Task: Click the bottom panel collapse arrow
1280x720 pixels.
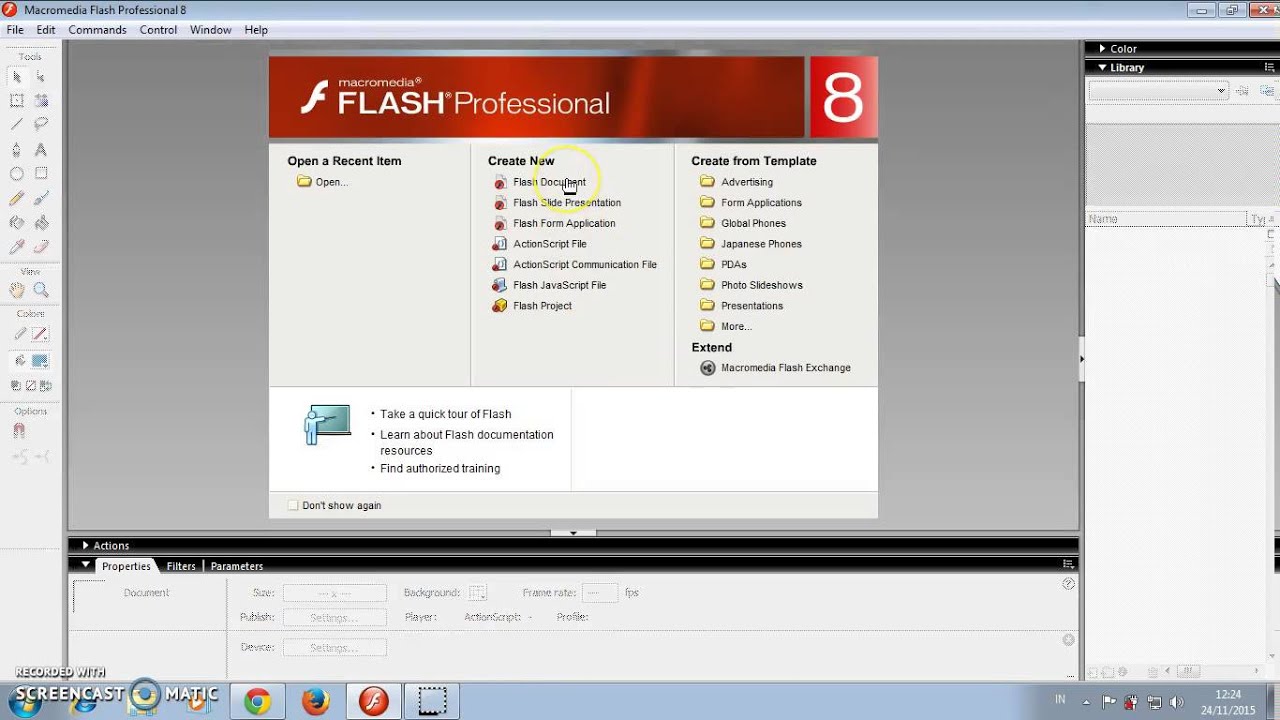Action: (573, 533)
